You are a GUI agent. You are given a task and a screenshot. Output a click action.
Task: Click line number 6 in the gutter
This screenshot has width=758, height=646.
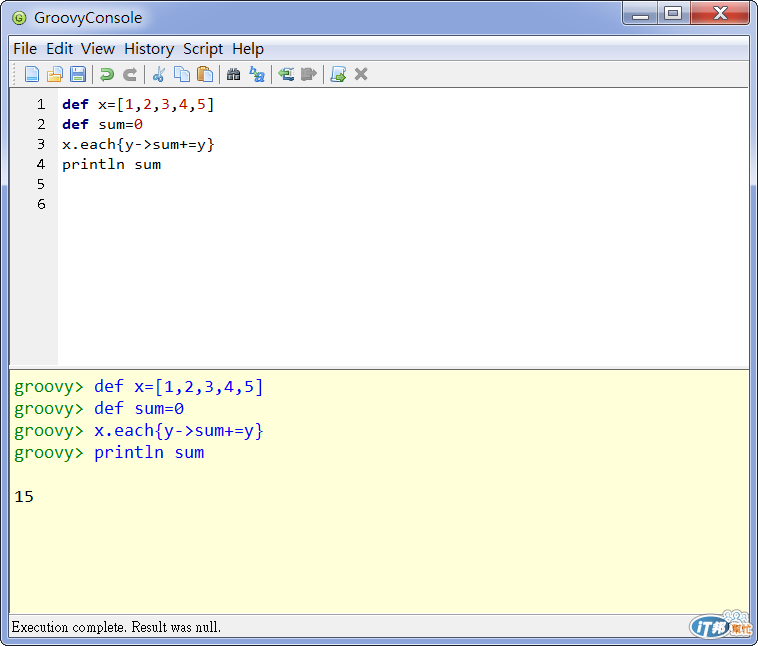click(x=41, y=205)
